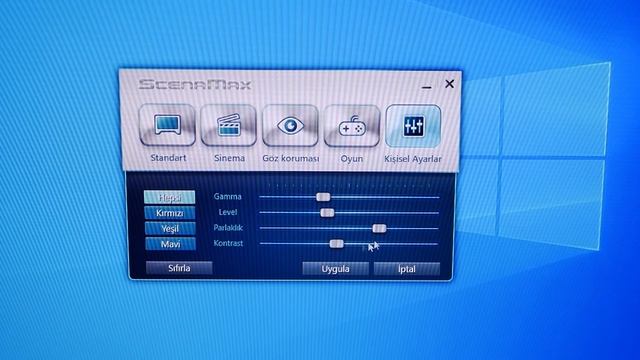This screenshot has height=360, width=640.
Task: Click the Gamma label text
Action: 227,196
